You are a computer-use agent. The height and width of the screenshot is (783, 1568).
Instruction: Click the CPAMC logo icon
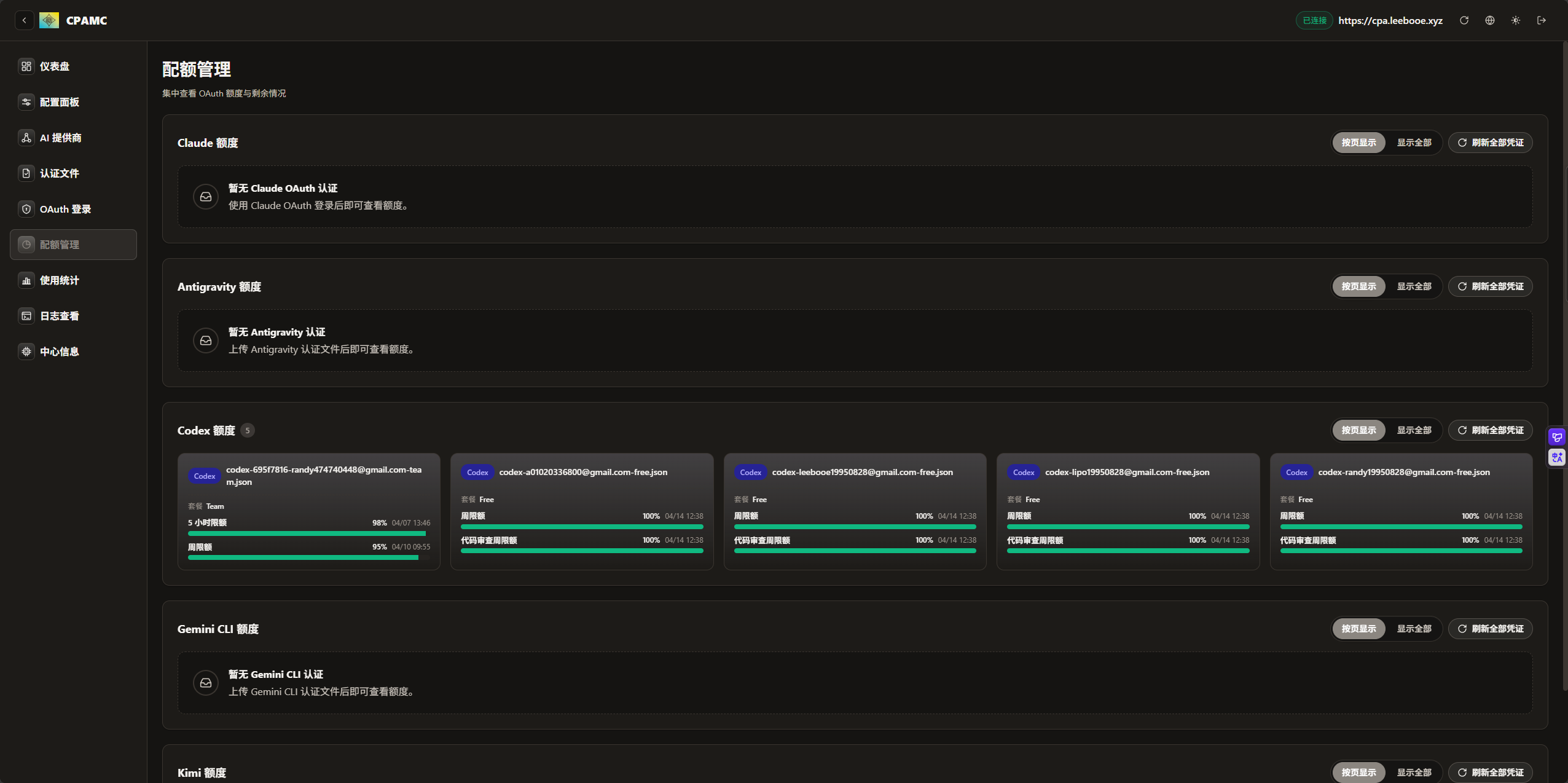coord(49,20)
